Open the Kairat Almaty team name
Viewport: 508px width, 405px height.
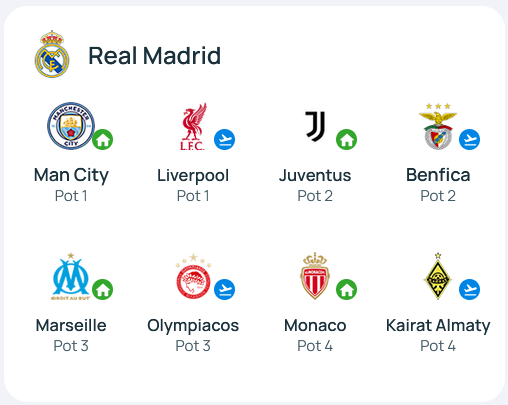(x=438, y=326)
